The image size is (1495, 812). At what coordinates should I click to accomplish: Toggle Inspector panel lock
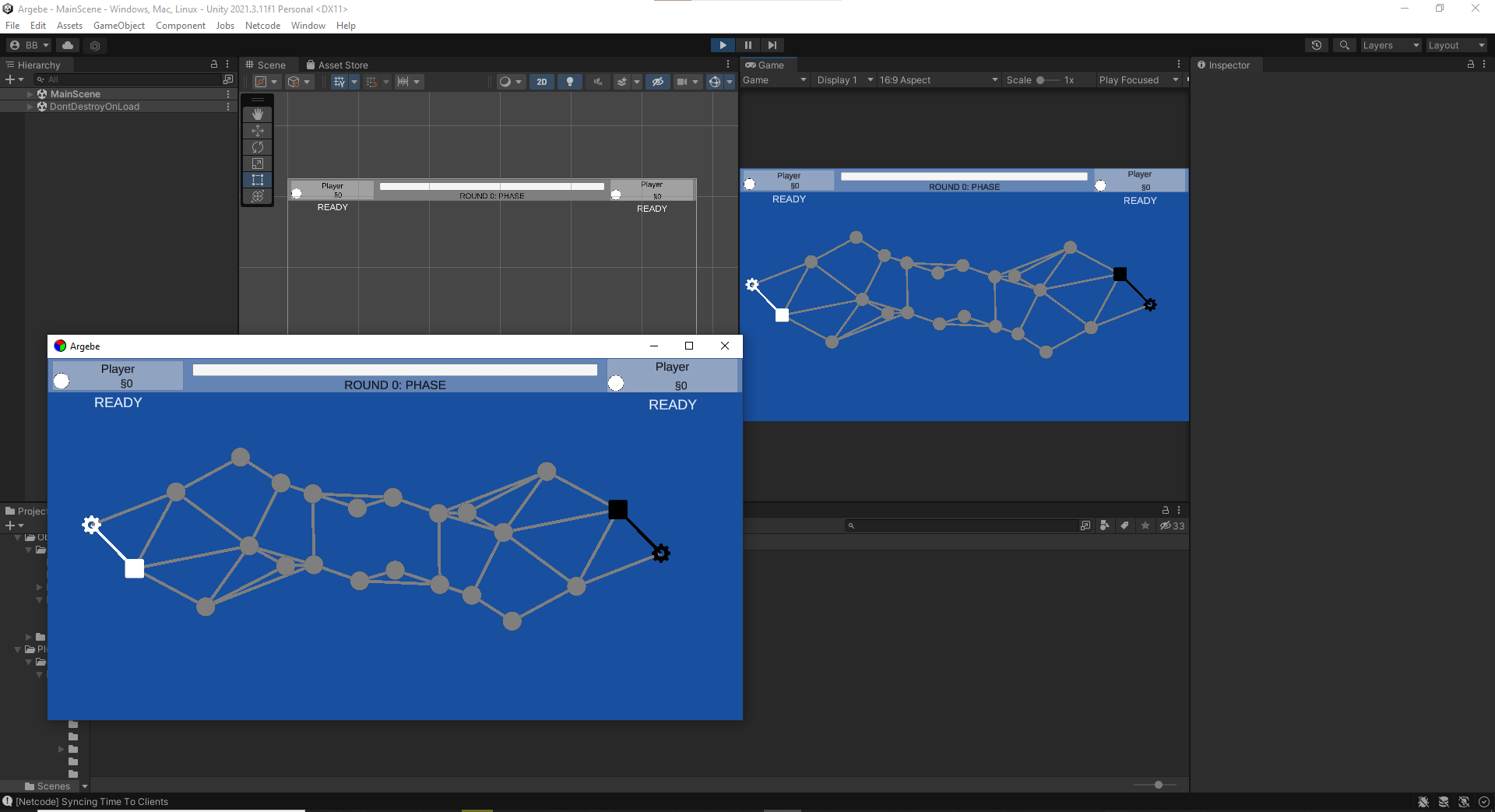point(1471,64)
